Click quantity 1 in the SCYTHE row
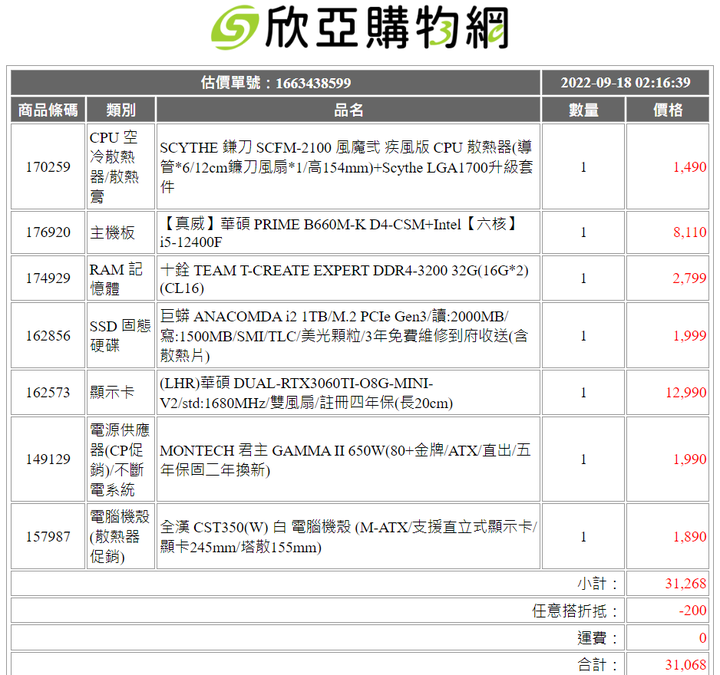 coord(583,167)
